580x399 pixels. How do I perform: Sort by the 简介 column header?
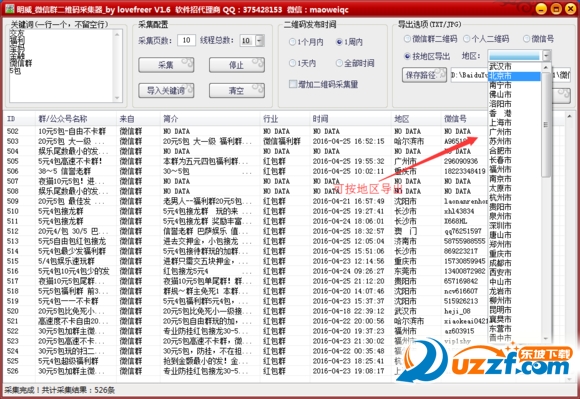click(210, 119)
